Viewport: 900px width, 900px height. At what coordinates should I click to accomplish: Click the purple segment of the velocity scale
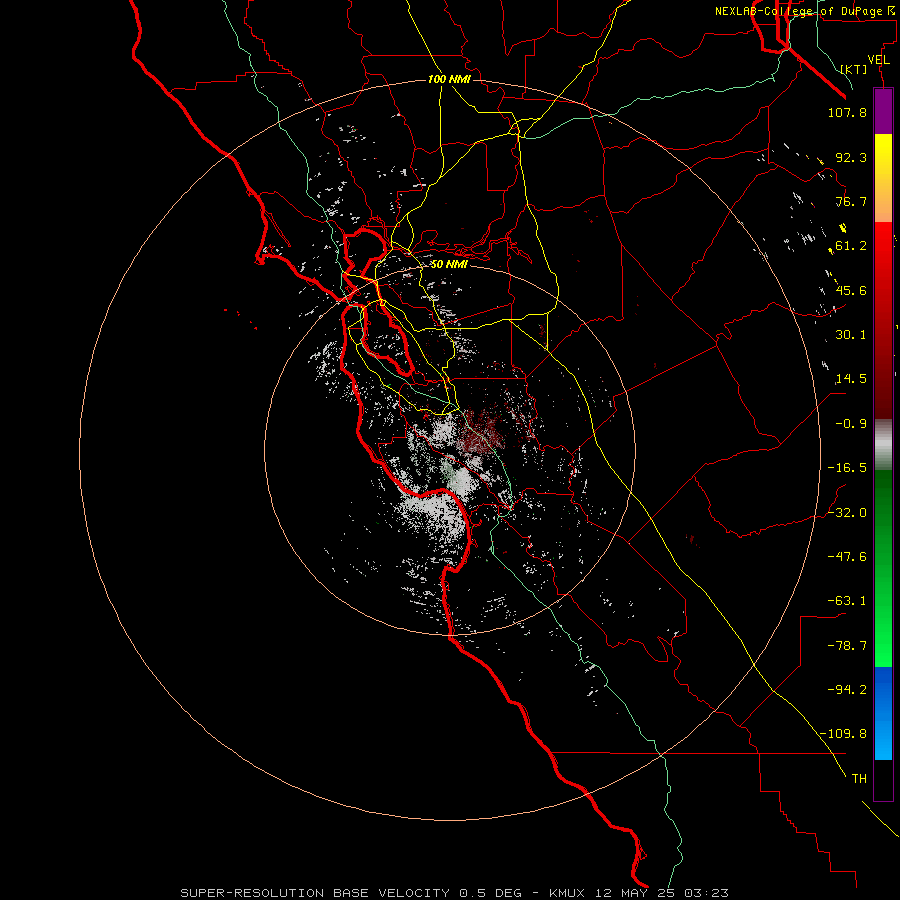tap(883, 111)
